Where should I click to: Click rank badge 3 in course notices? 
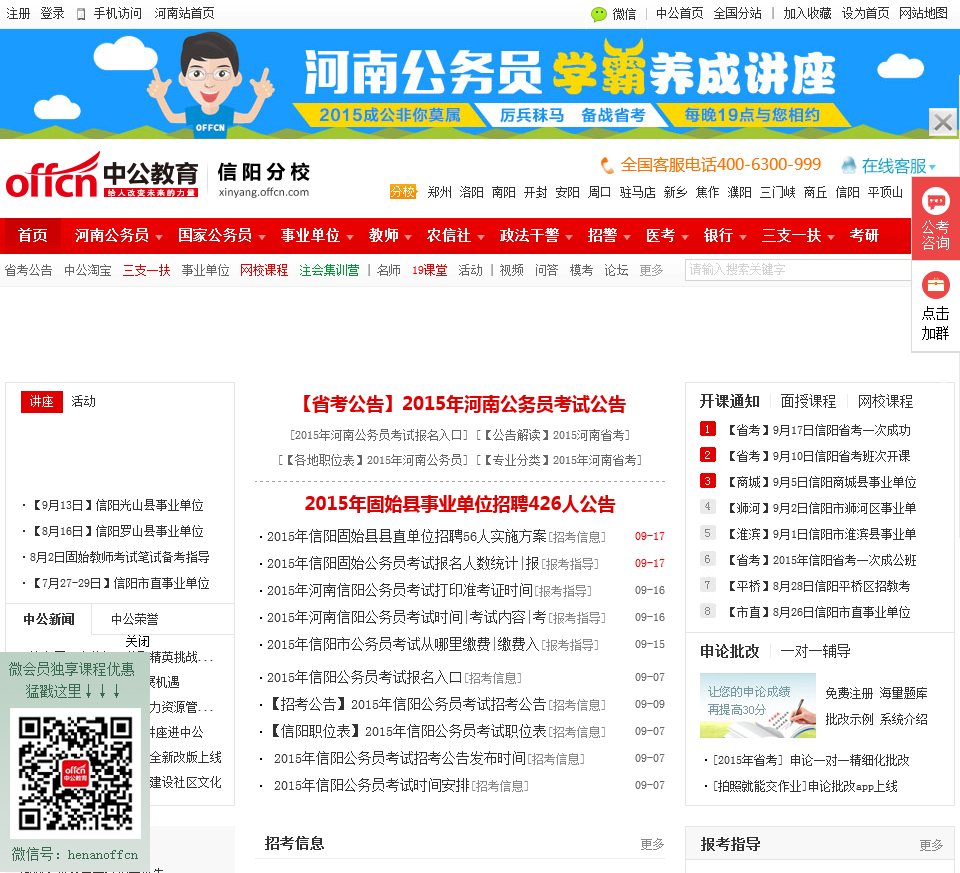pos(708,481)
